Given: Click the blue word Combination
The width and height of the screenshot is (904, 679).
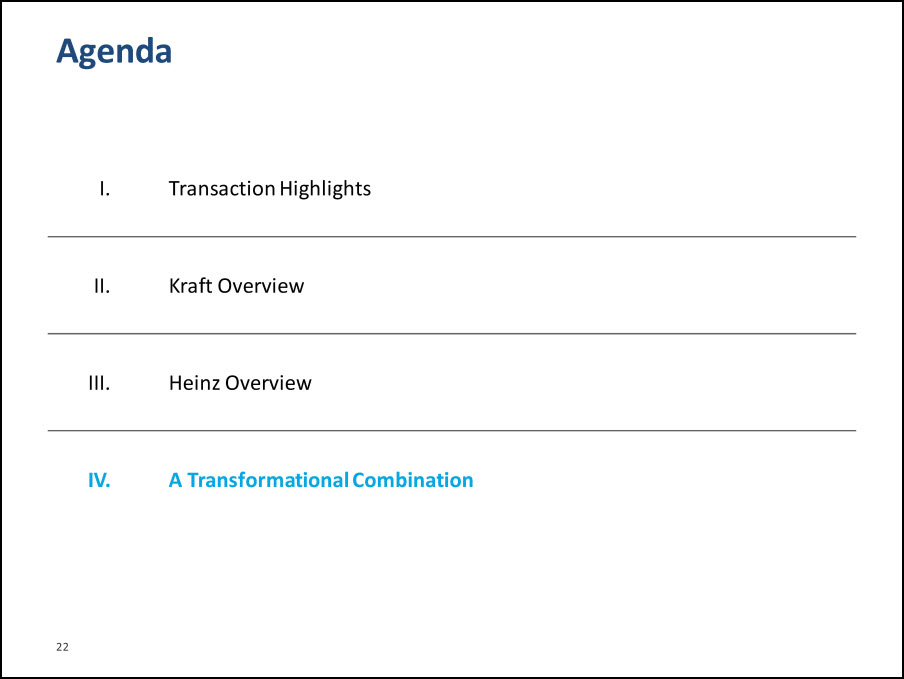Looking at the screenshot, I should [x=412, y=480].
